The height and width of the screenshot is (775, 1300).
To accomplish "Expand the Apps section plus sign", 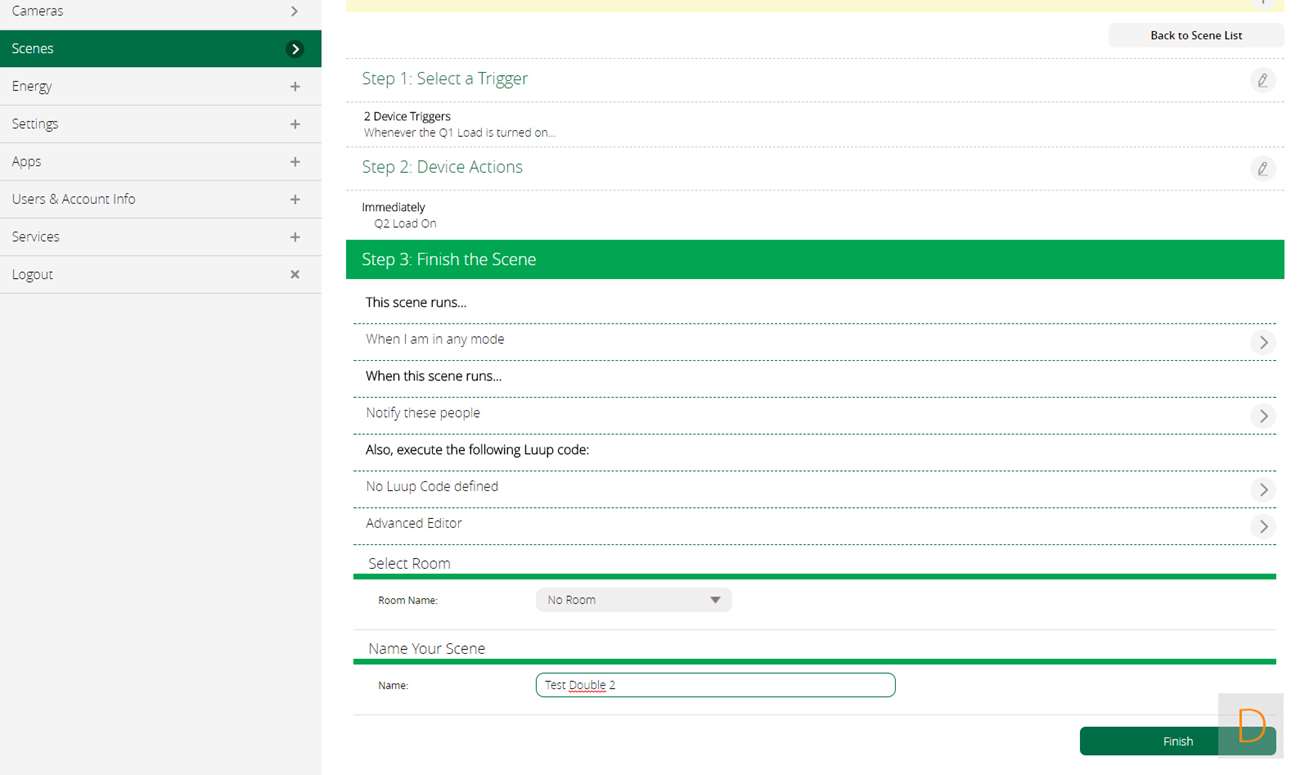I will coord(294,162).
